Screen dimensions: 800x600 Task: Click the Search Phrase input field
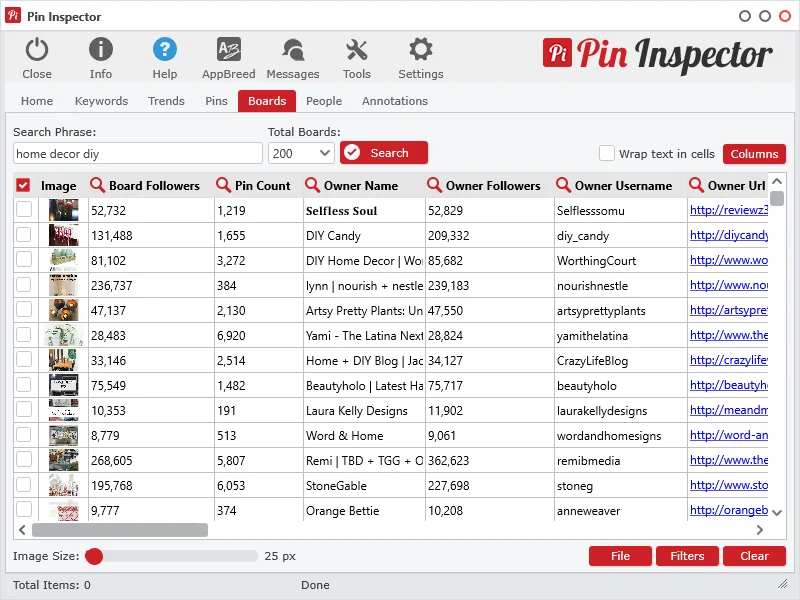138,153
